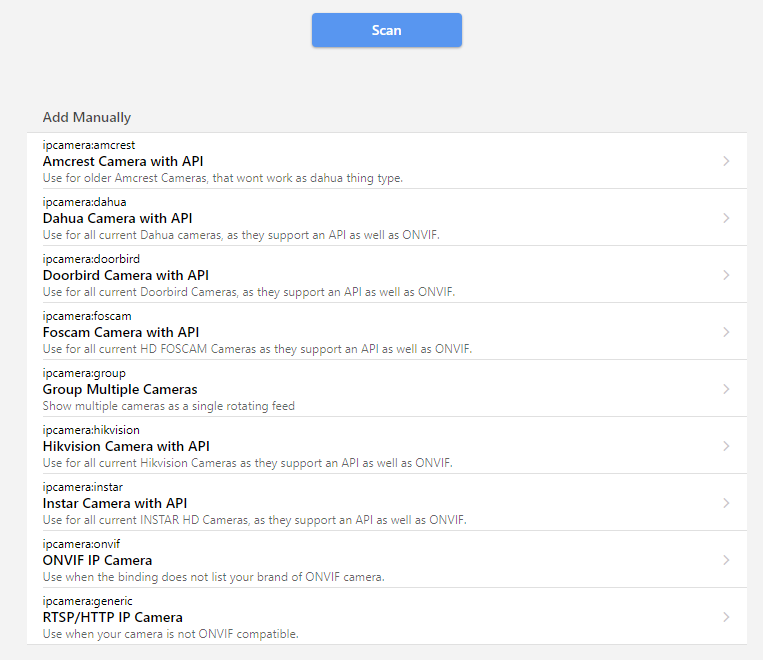The width and height of the screenshot is (763, 660).
Task: Pick Foscam Camera with API
Action: (121, 332)
